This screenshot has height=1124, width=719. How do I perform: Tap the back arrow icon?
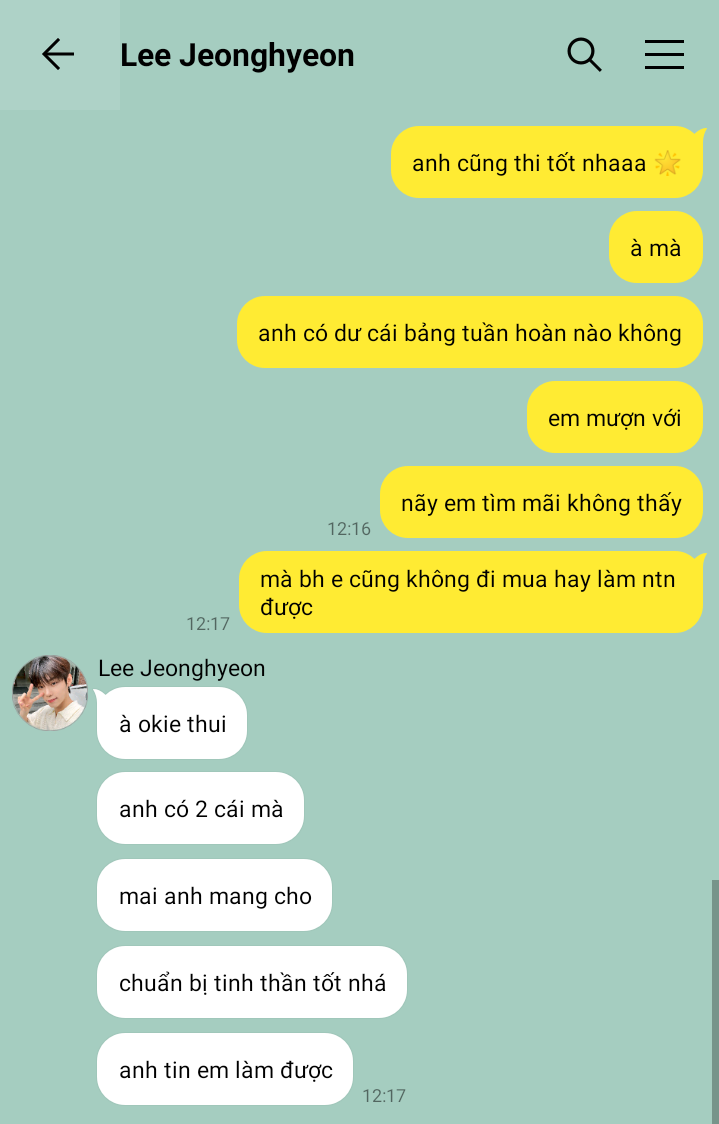58,54
